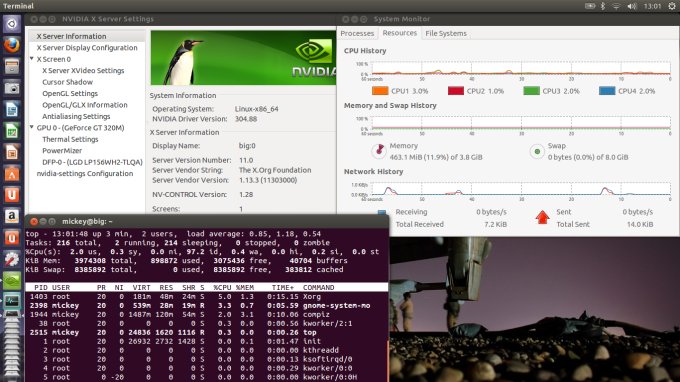
Task: Open the Ubuntu Dash home launcher icon
Action: click(x=12, y=24)
